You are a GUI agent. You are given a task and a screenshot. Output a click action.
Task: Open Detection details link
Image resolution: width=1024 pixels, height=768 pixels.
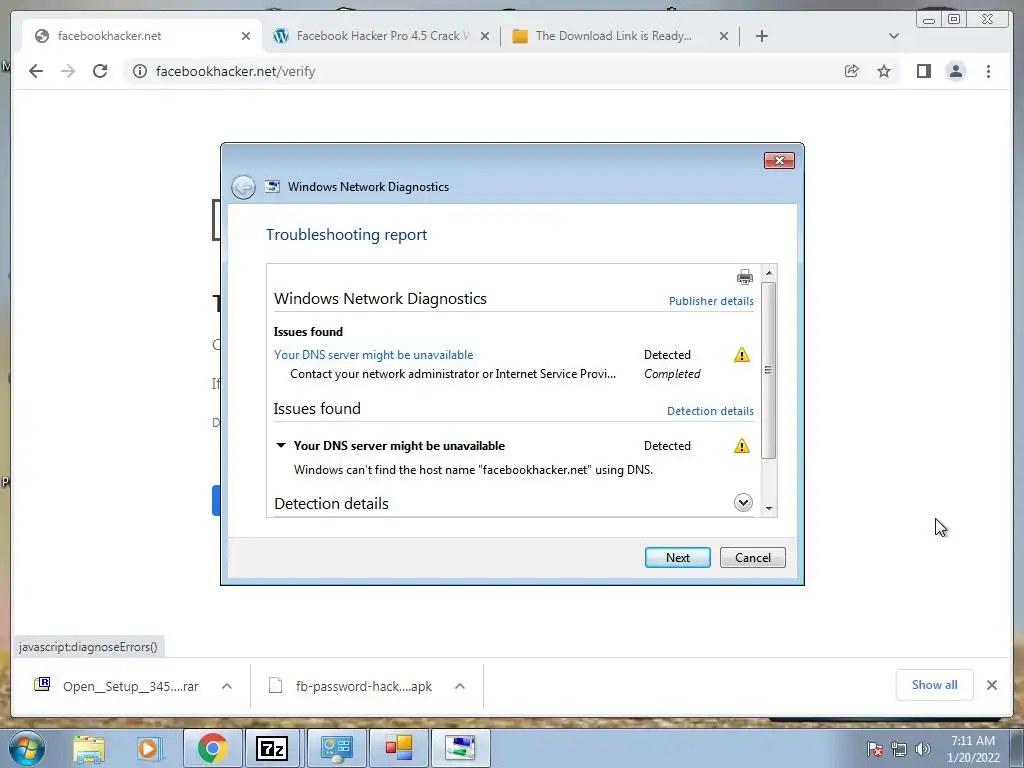(x=710, y=411)
